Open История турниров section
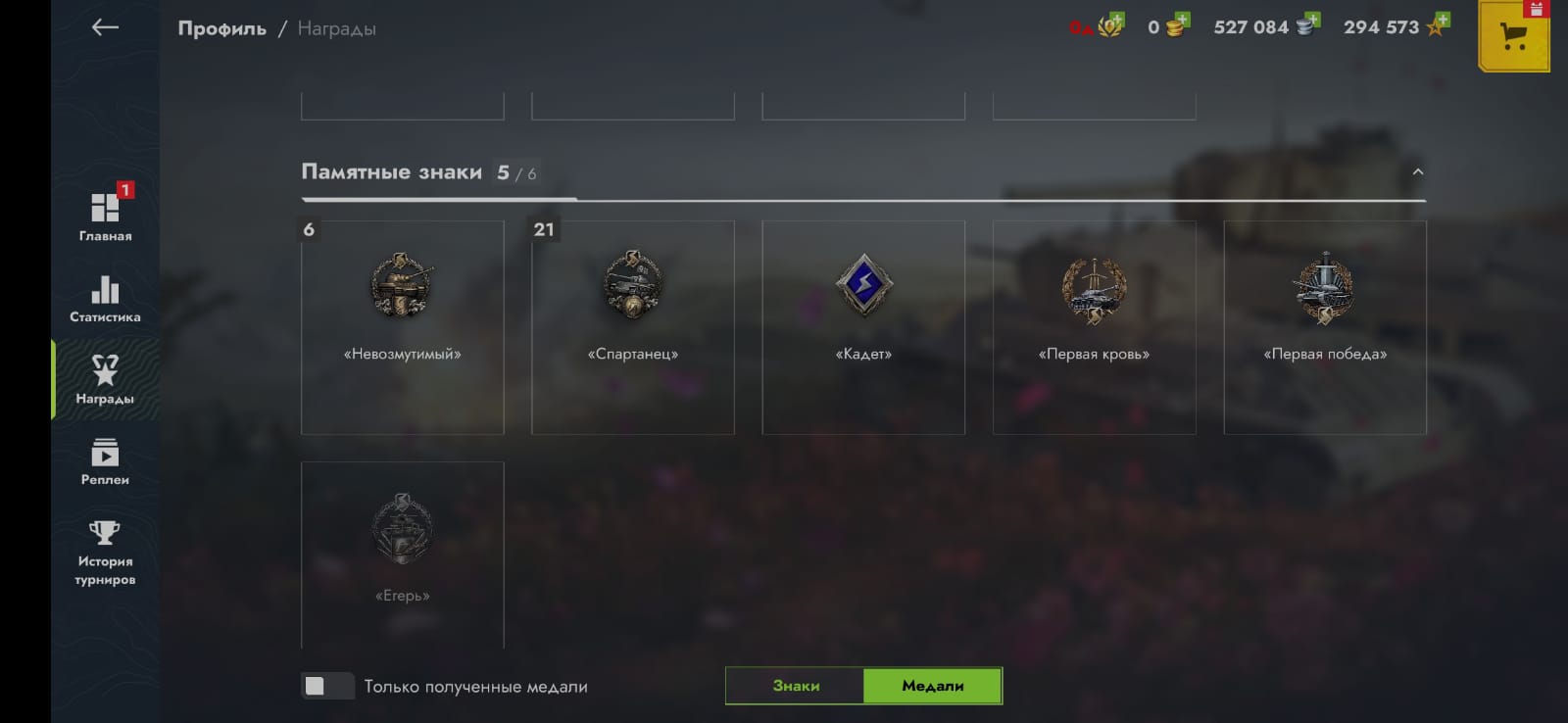Screen dimensions: 1568x723 (x=105, y=553)
